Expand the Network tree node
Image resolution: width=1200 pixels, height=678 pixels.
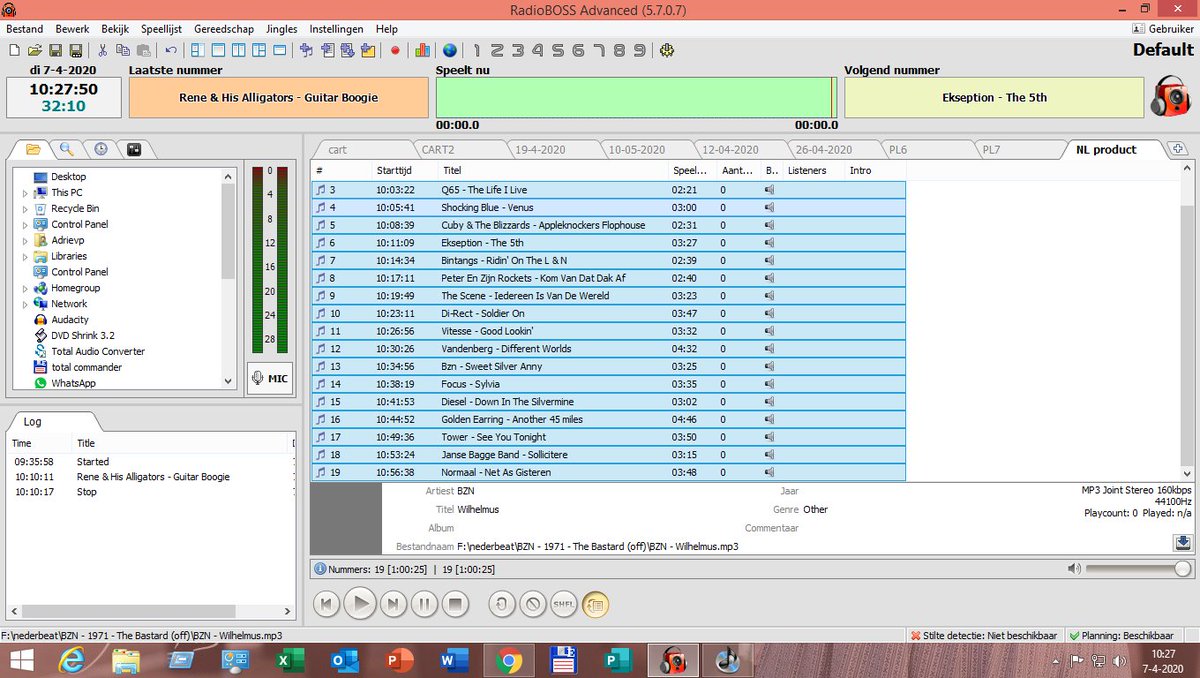(25, 304)
